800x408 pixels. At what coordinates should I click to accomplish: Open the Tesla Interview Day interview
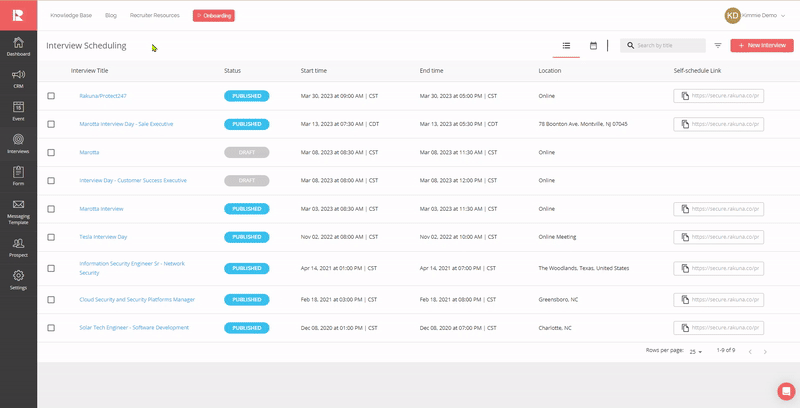(103, 237)
